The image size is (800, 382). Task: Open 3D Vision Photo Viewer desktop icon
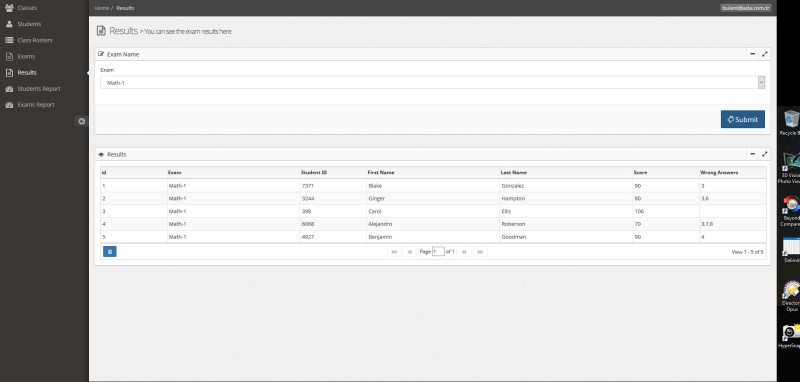click(x=790, y=168)
